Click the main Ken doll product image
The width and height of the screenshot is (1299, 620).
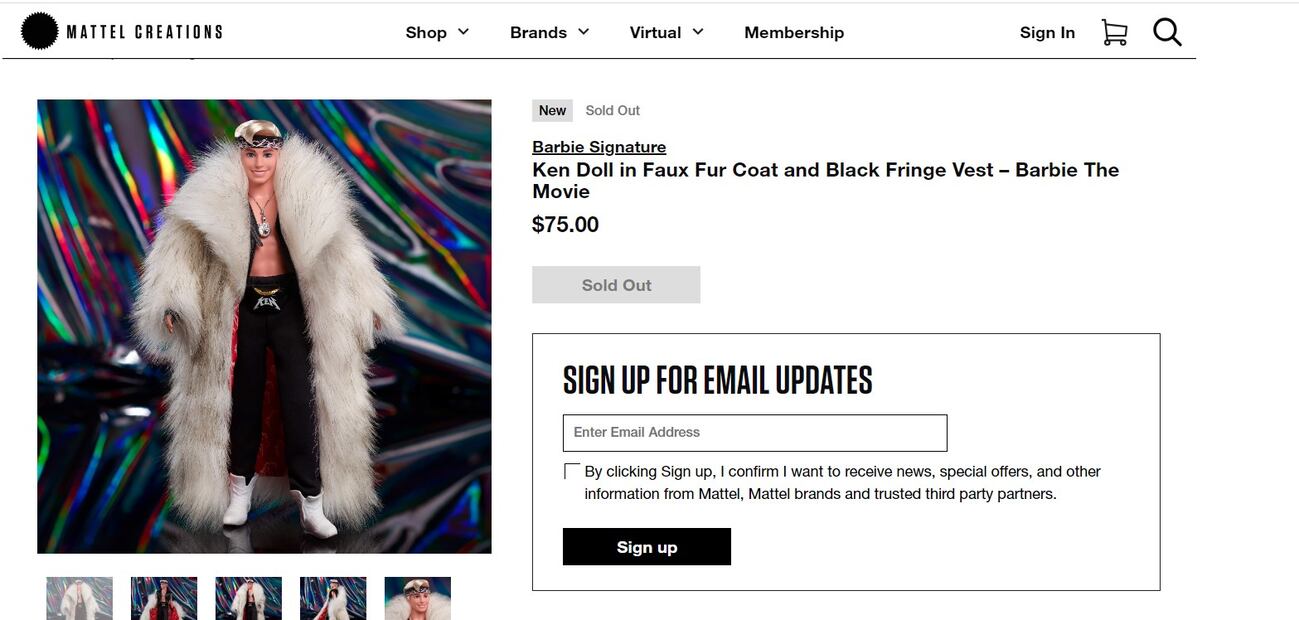[x=264, y=326]
